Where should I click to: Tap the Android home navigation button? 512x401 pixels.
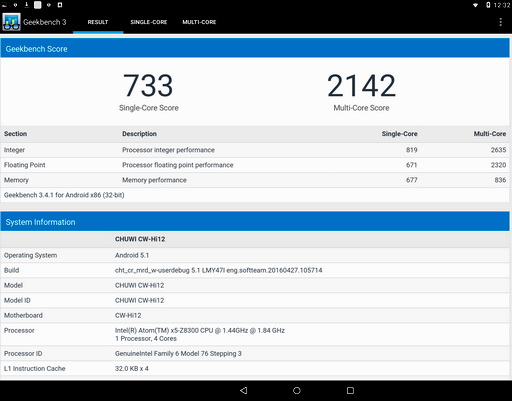pos(297,390)
